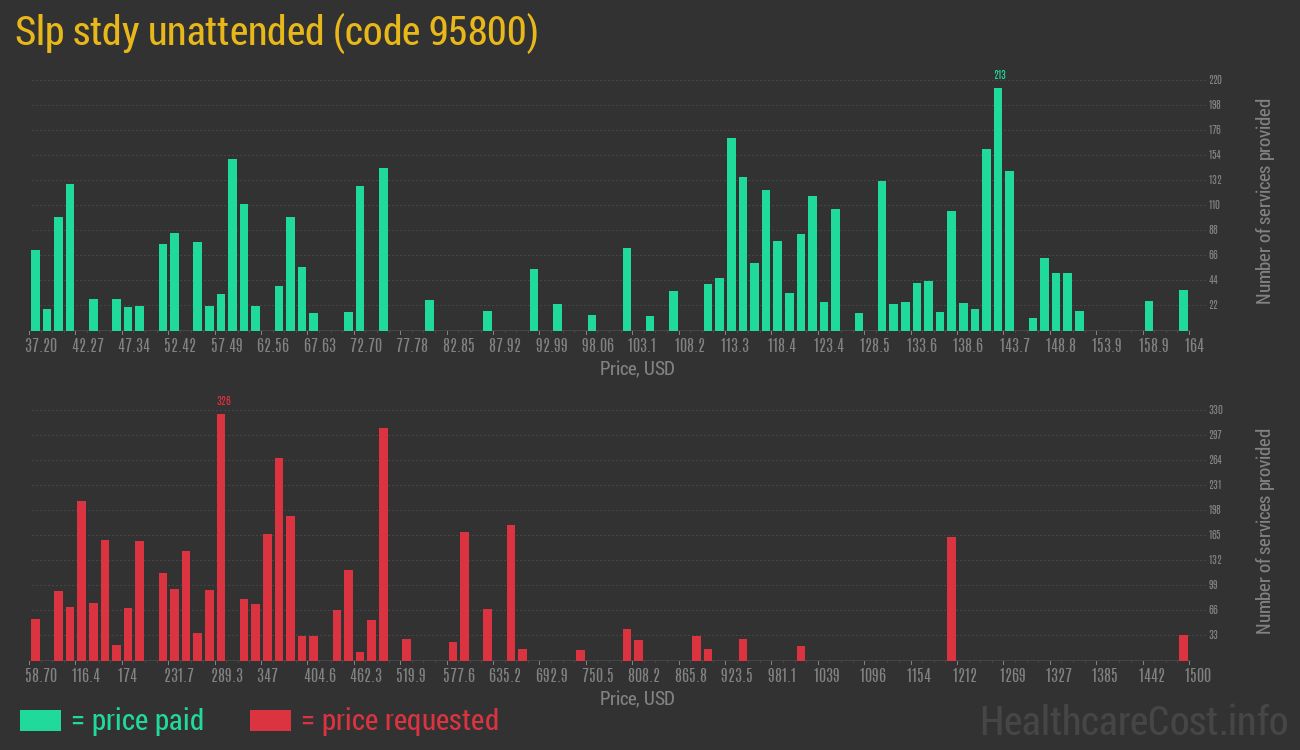Click the "Price, USD" label under red chart
The height and width of the screenshot is (750, 1300).
click(x=637, y=699)
